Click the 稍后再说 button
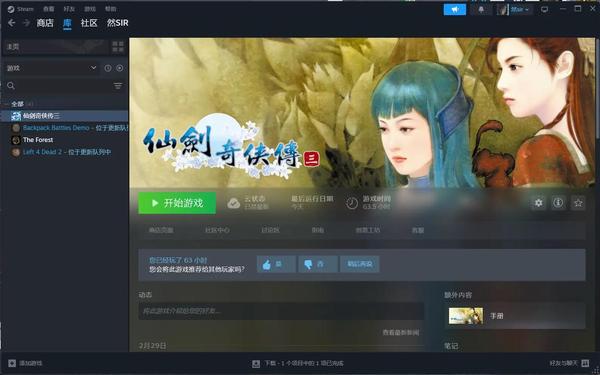Viewport: 600px width, 375px height. point(360,264)
